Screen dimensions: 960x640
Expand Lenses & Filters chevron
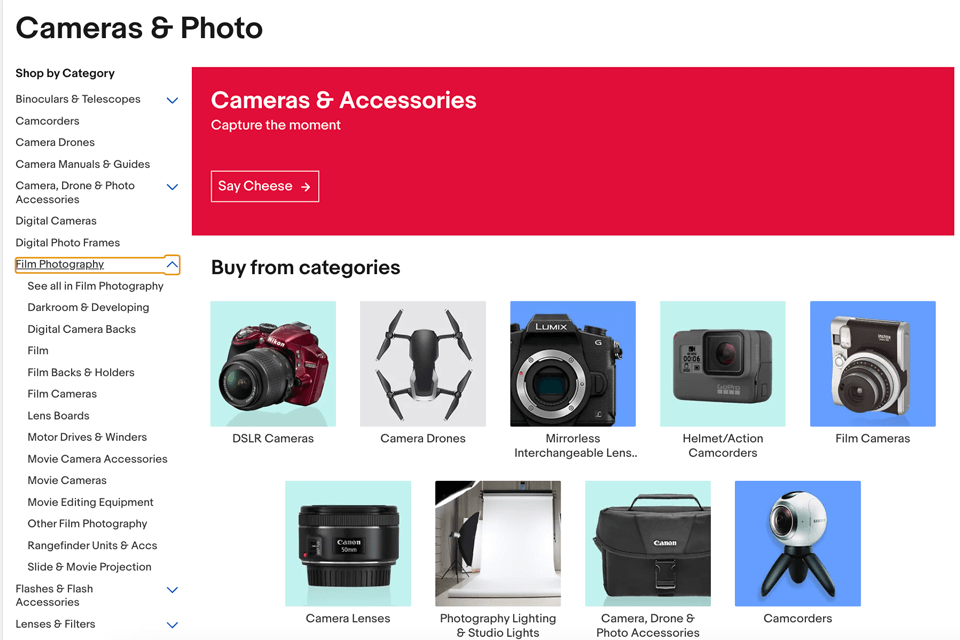(x=173, y=625)
